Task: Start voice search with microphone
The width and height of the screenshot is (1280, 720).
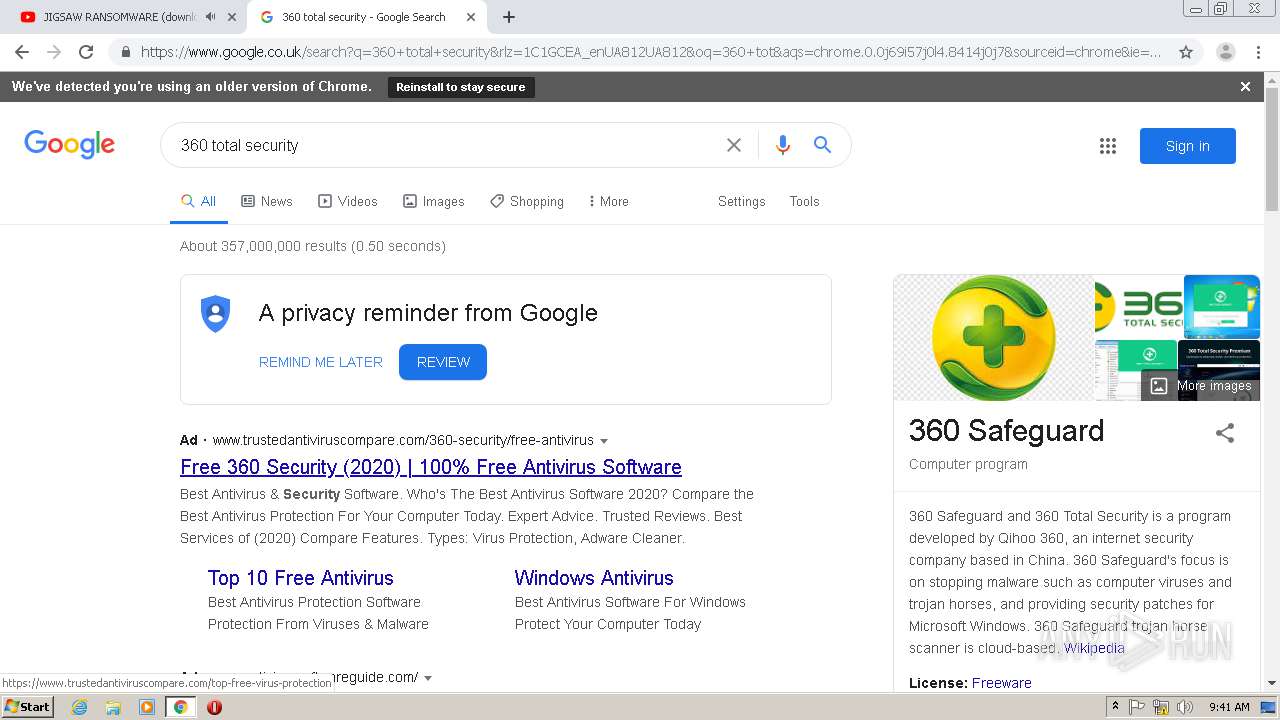Action: [783, 145]
